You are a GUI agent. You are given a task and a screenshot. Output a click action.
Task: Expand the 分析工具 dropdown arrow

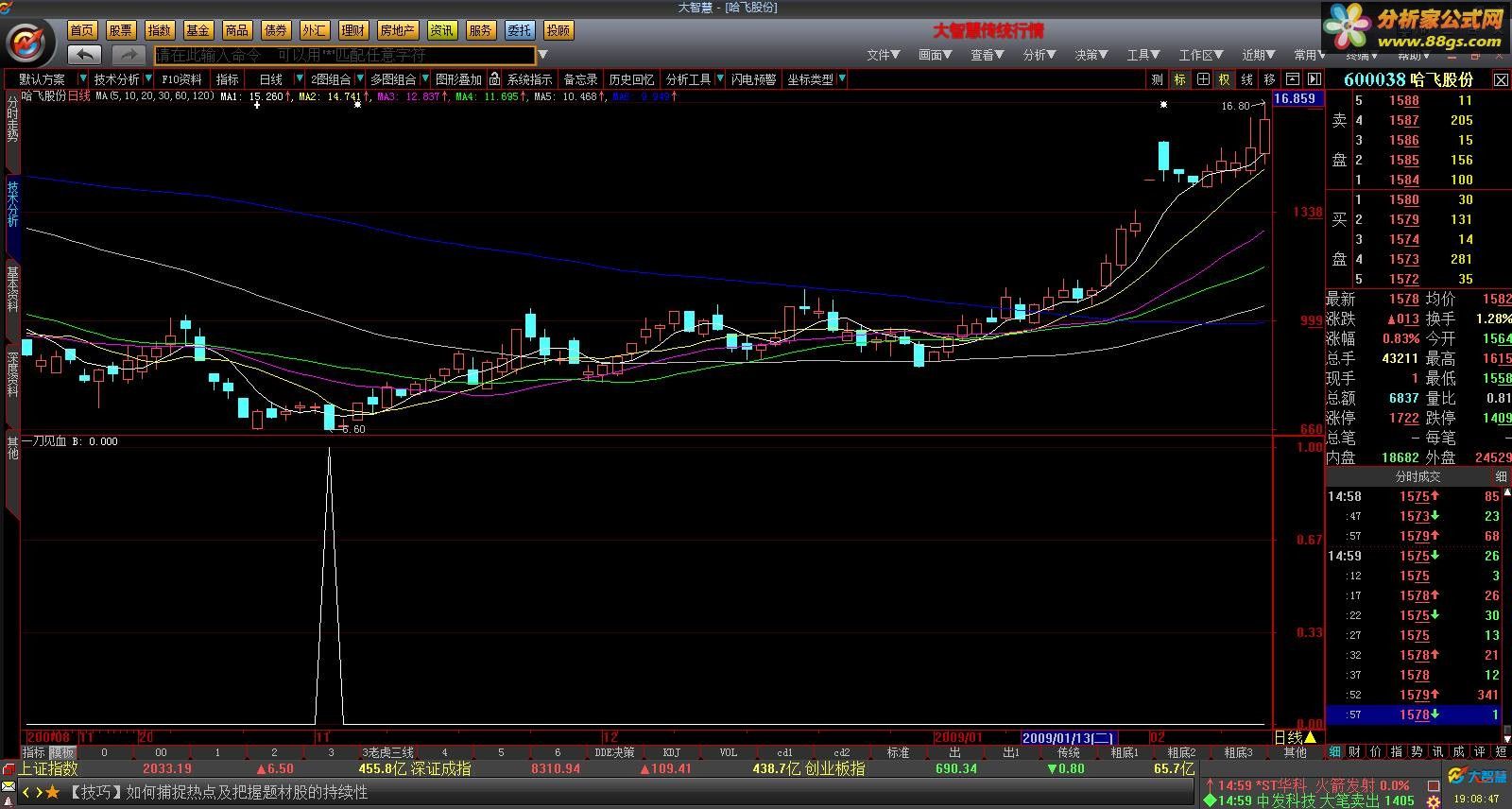pyautogui.click(x=719, y=79)
